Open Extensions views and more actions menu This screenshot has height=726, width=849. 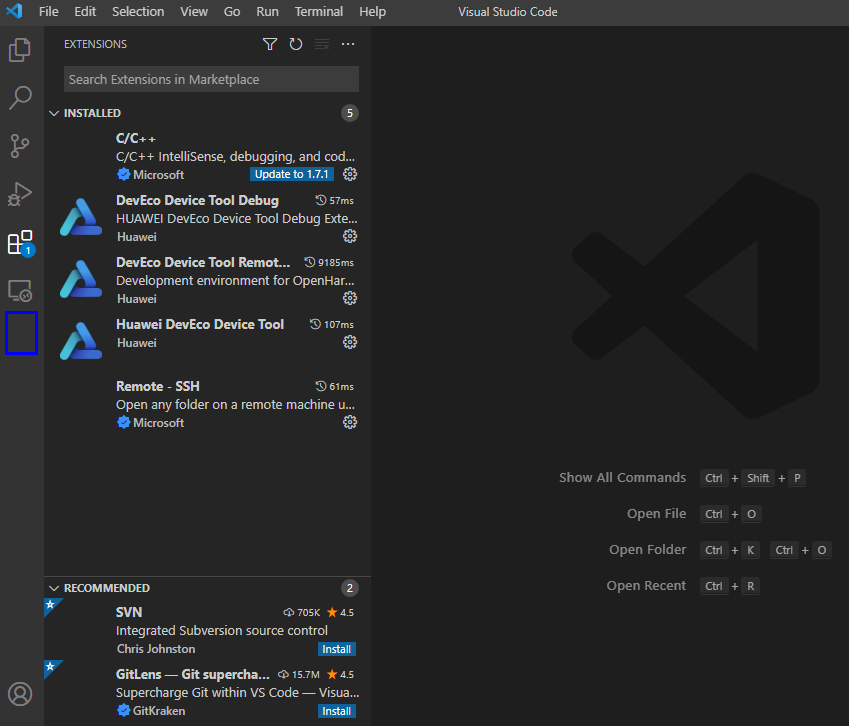(x=348, y=44)
